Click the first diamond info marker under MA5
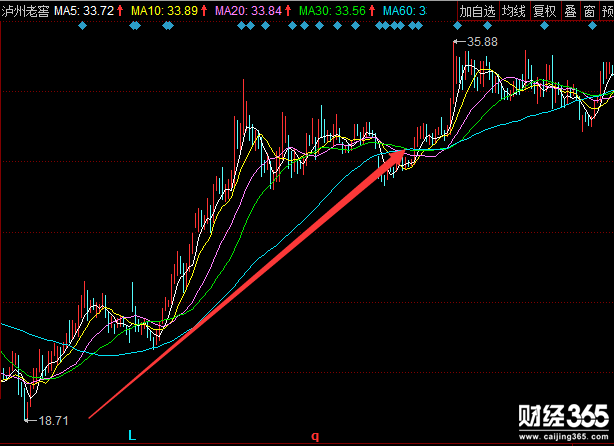614x446 pixels. click(82, 26)
